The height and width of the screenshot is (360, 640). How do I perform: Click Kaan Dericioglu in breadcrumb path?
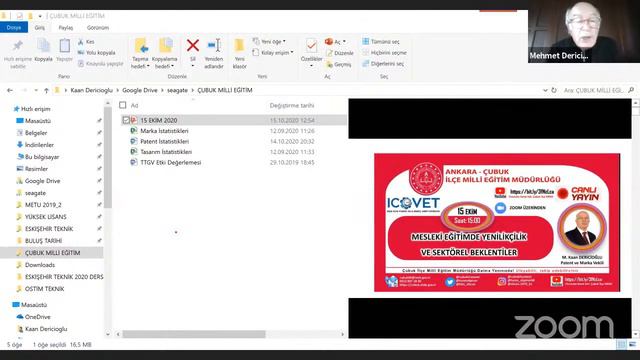click(x=91, y=90)
